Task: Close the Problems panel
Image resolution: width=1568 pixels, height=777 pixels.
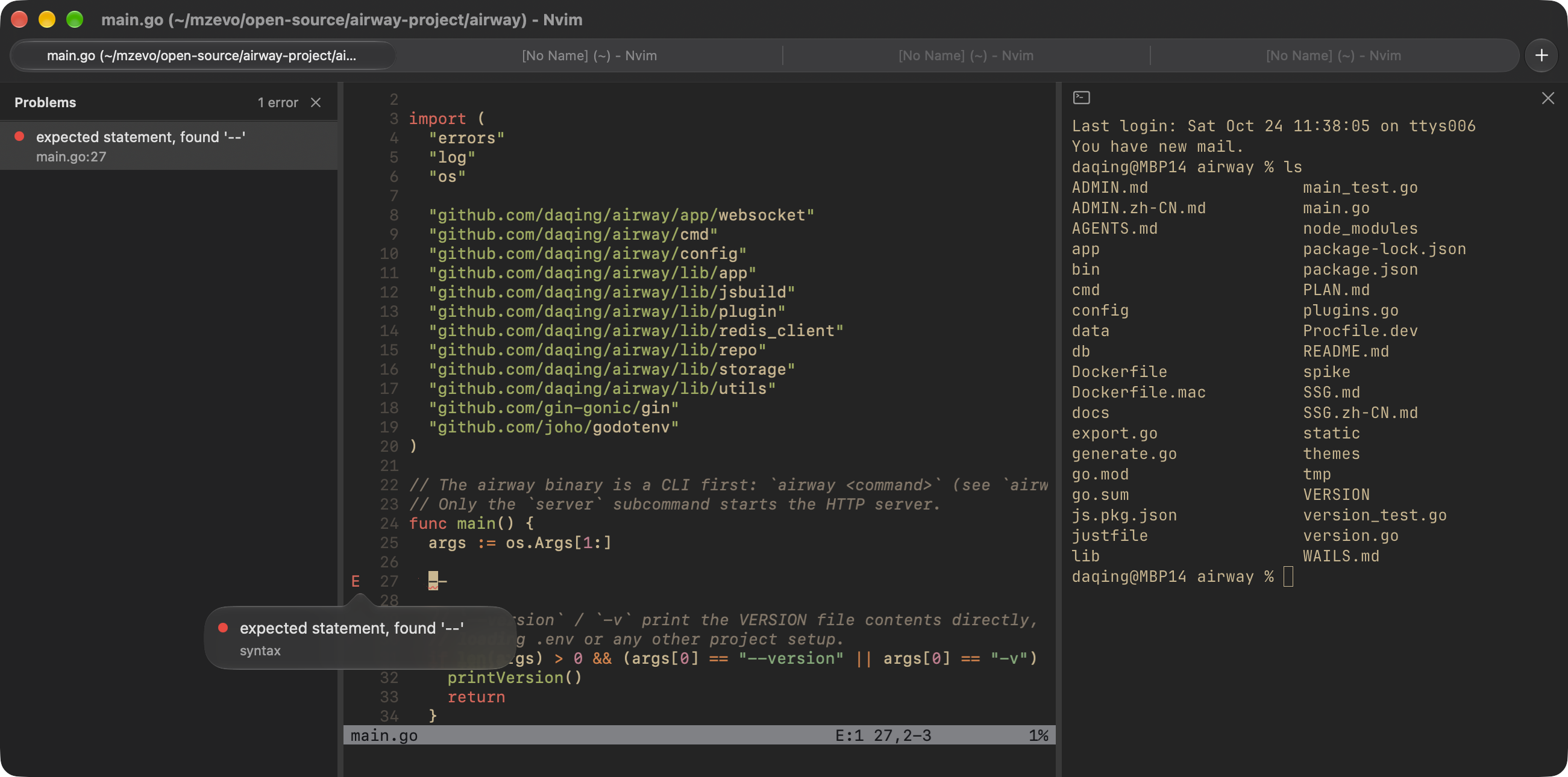Action: tap(315, 102)
